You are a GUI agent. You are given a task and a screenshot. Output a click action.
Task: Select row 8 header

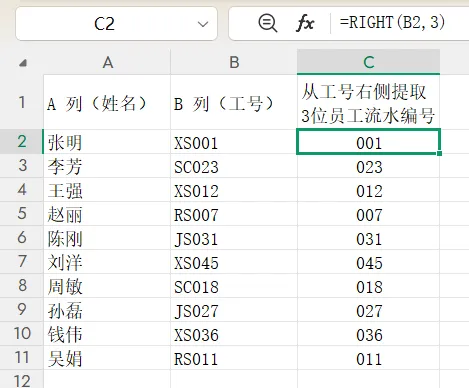coord(22,286)
